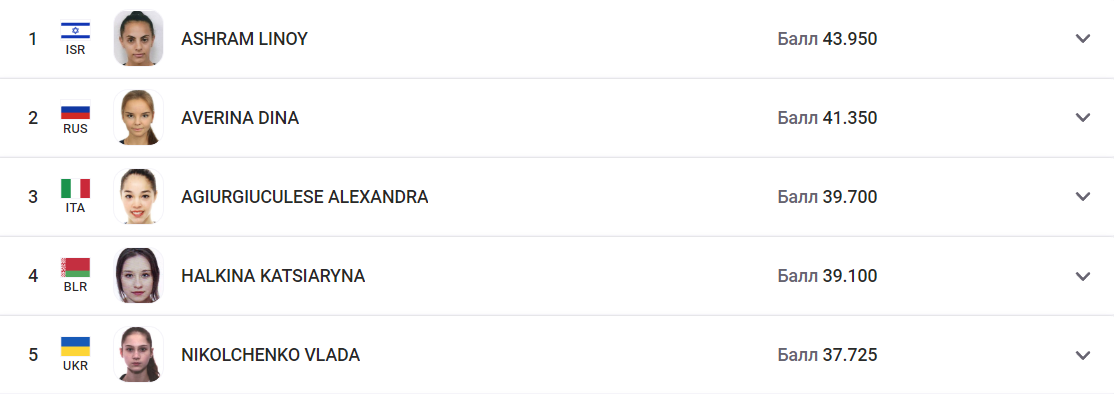This screenshot has height=394, width=1114.
Task: Click the Israel flag icon
Action: pyautogui.click(x=75, y=31)
